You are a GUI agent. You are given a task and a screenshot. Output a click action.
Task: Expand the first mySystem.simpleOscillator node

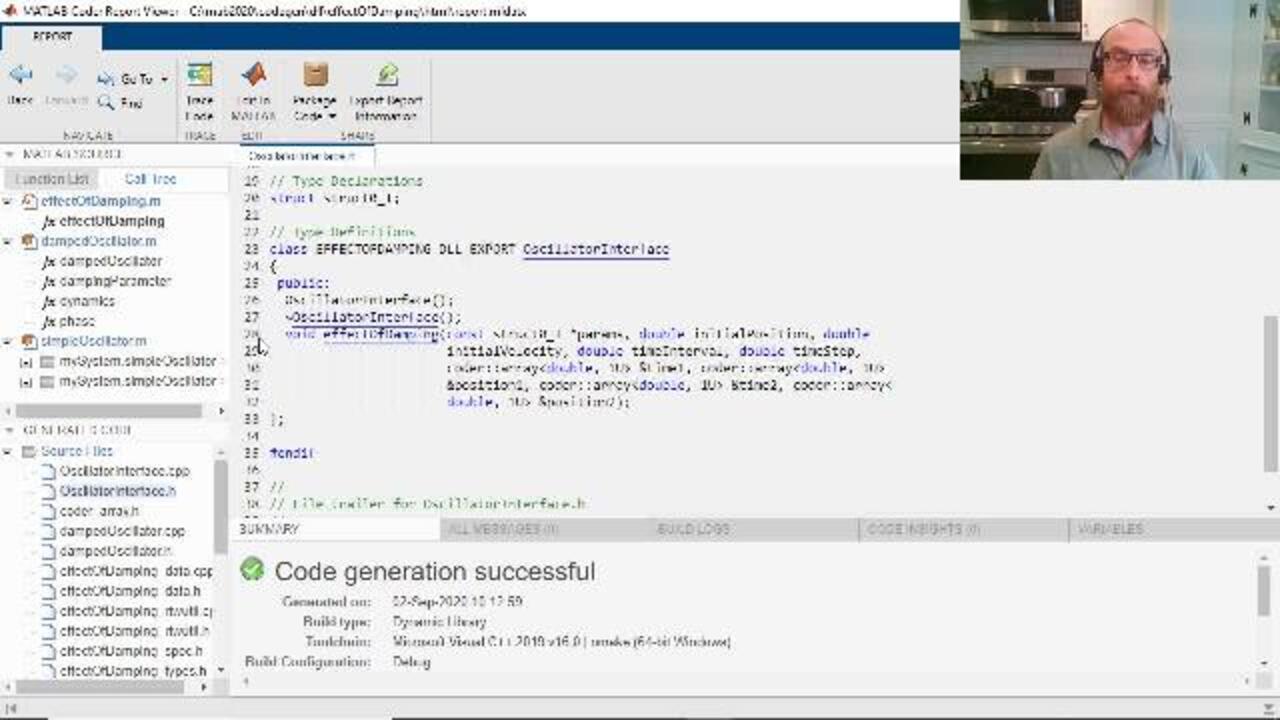pos(25,361)
